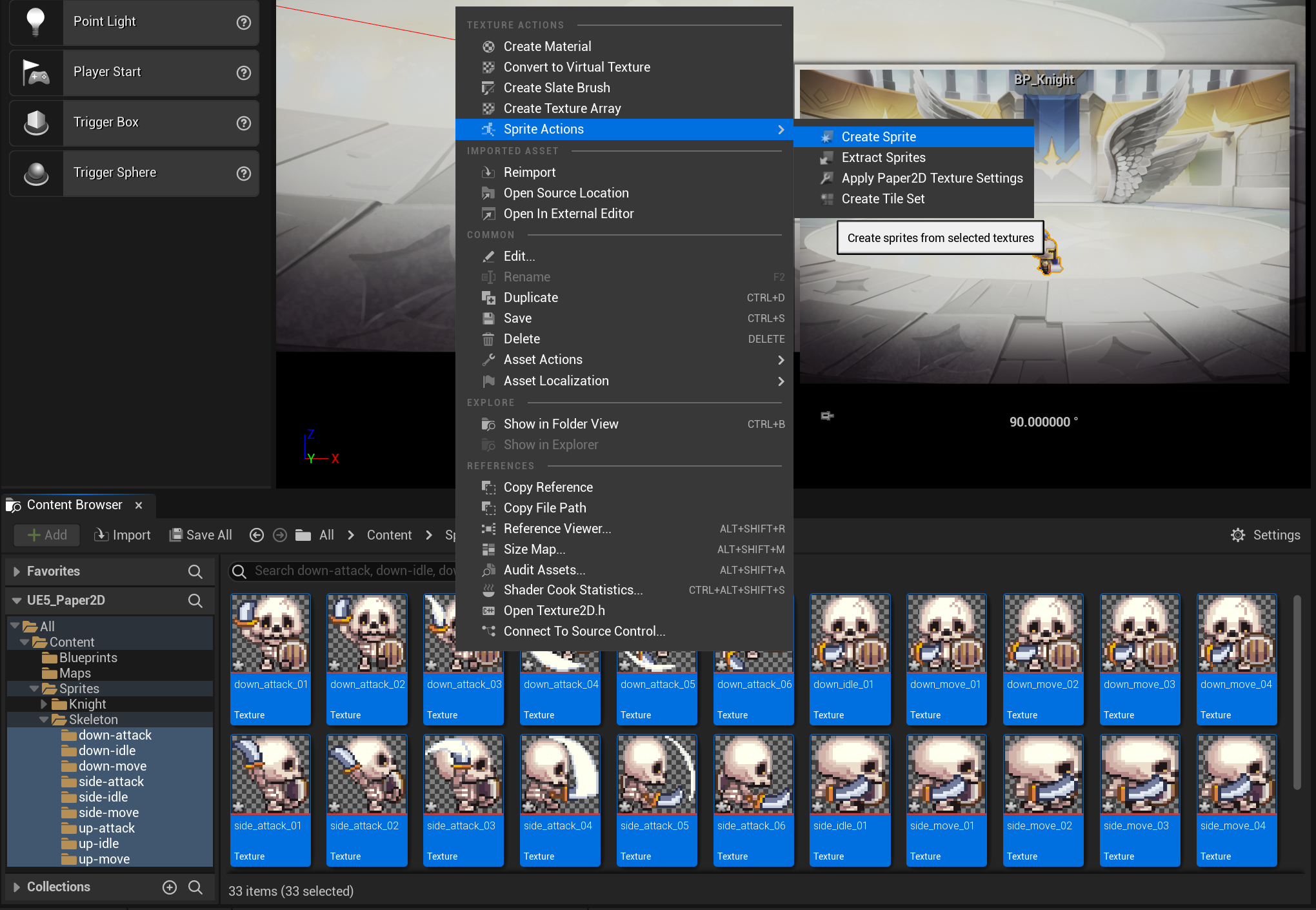Navigate back in Content Browser history

[x=257, y=535]
